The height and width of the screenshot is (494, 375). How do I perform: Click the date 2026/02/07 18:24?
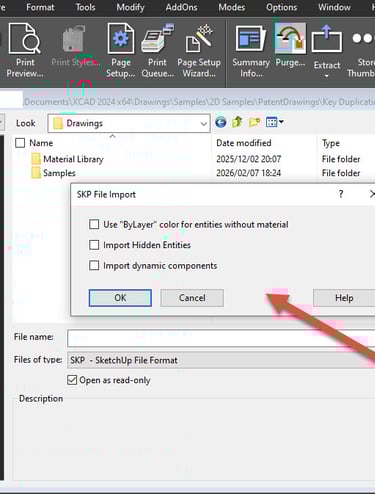click(x=248, y=173)
